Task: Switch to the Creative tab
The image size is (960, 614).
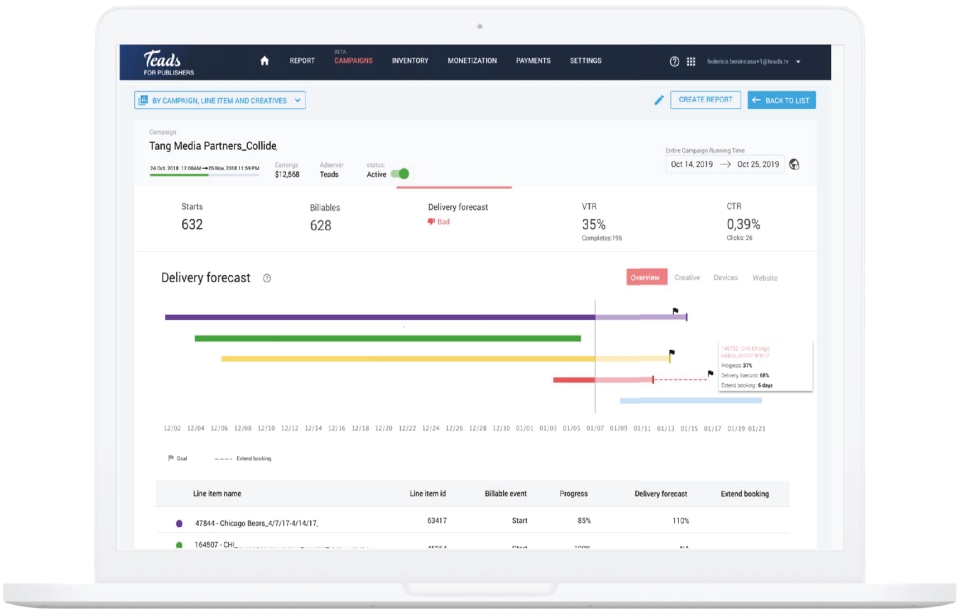Action: [x=687, y=278]
